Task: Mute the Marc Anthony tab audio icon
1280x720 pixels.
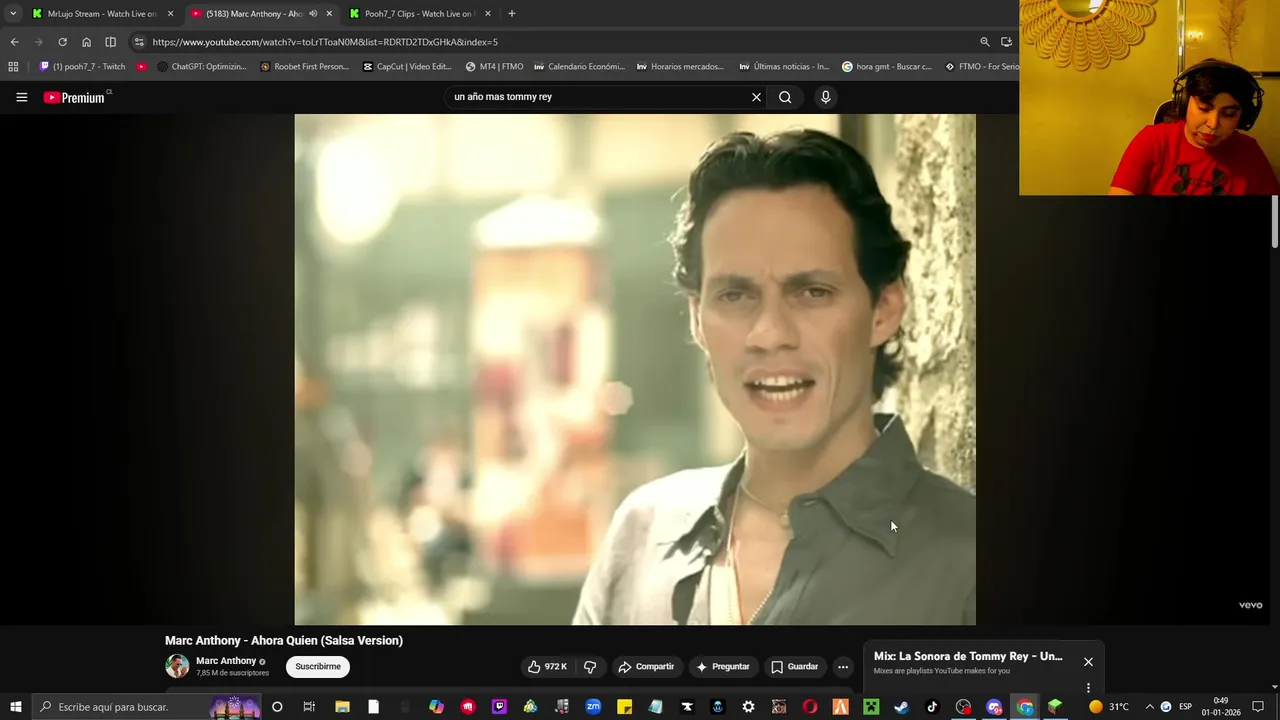Action: tap(313, 14)
